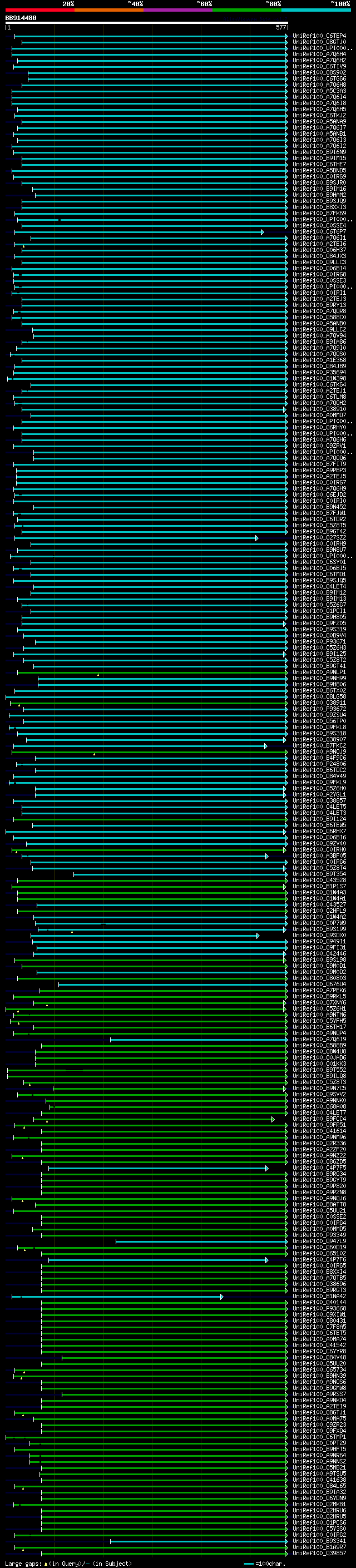Select hit label UniRef100_A9NQJ9

(319, 752)
